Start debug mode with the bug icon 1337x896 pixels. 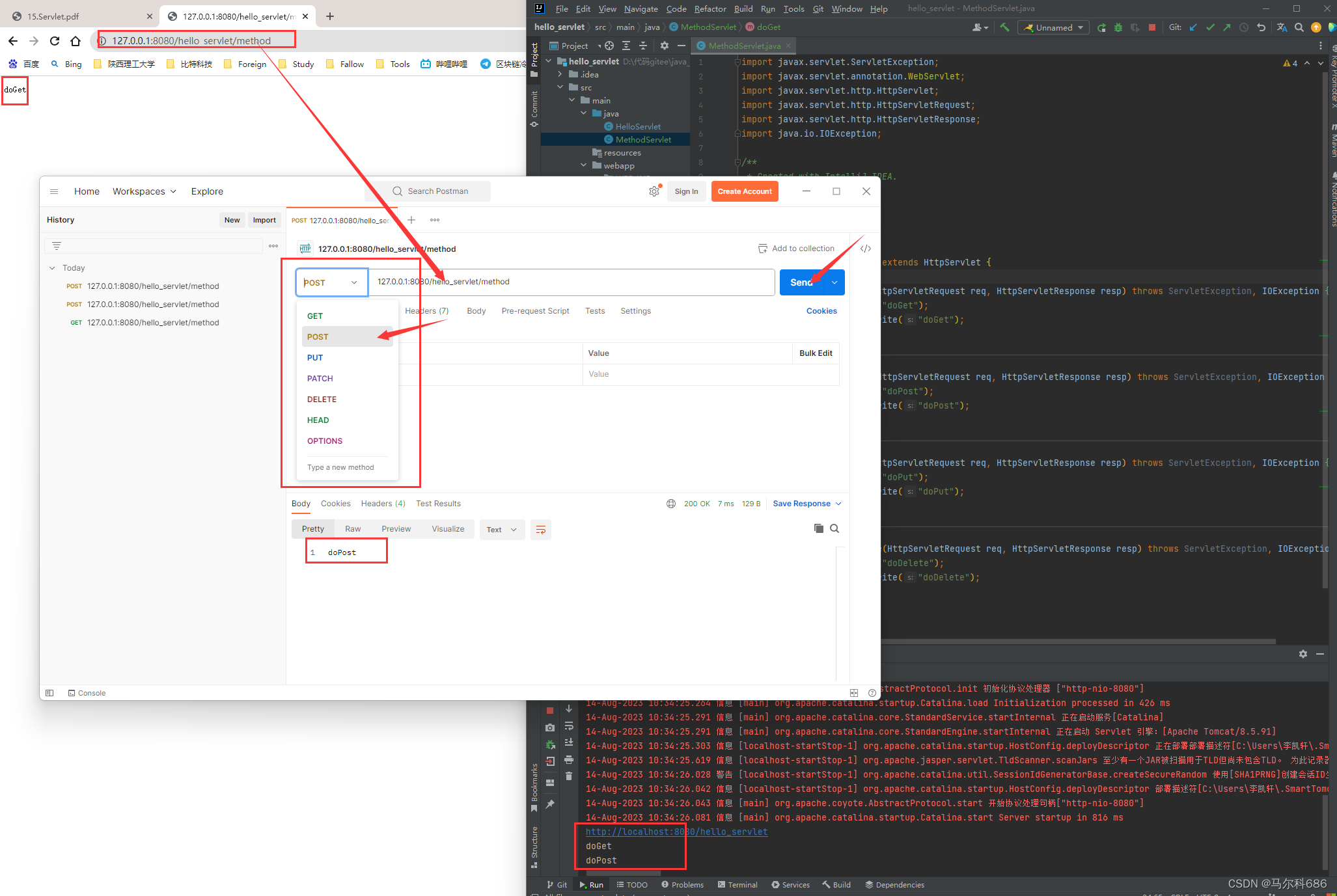click(x=1118, y=27)
